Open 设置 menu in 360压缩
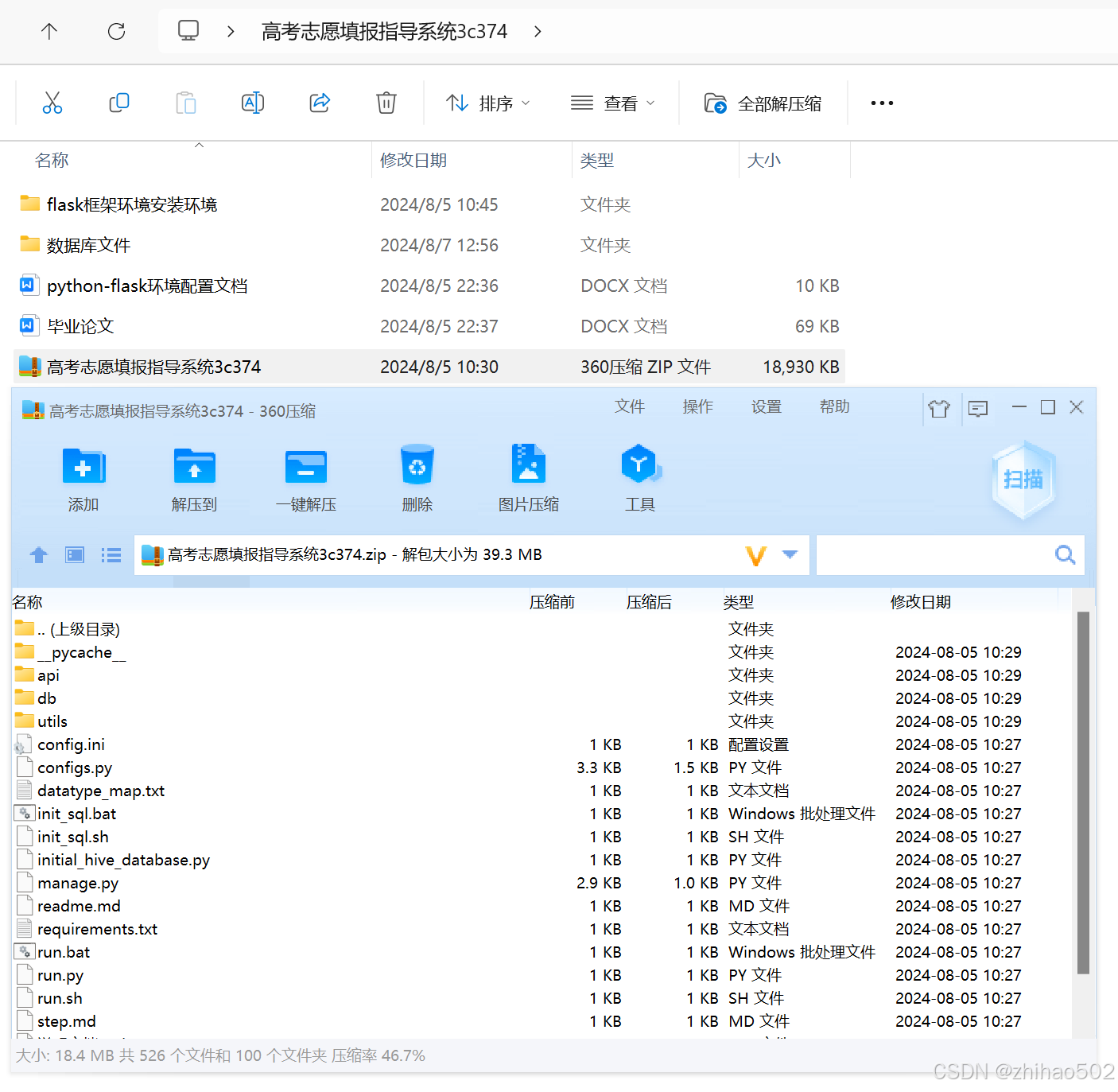Image resolution: width=1118 pixels, height=1092 pixels. pyautogui.click(x=767, y=406)
